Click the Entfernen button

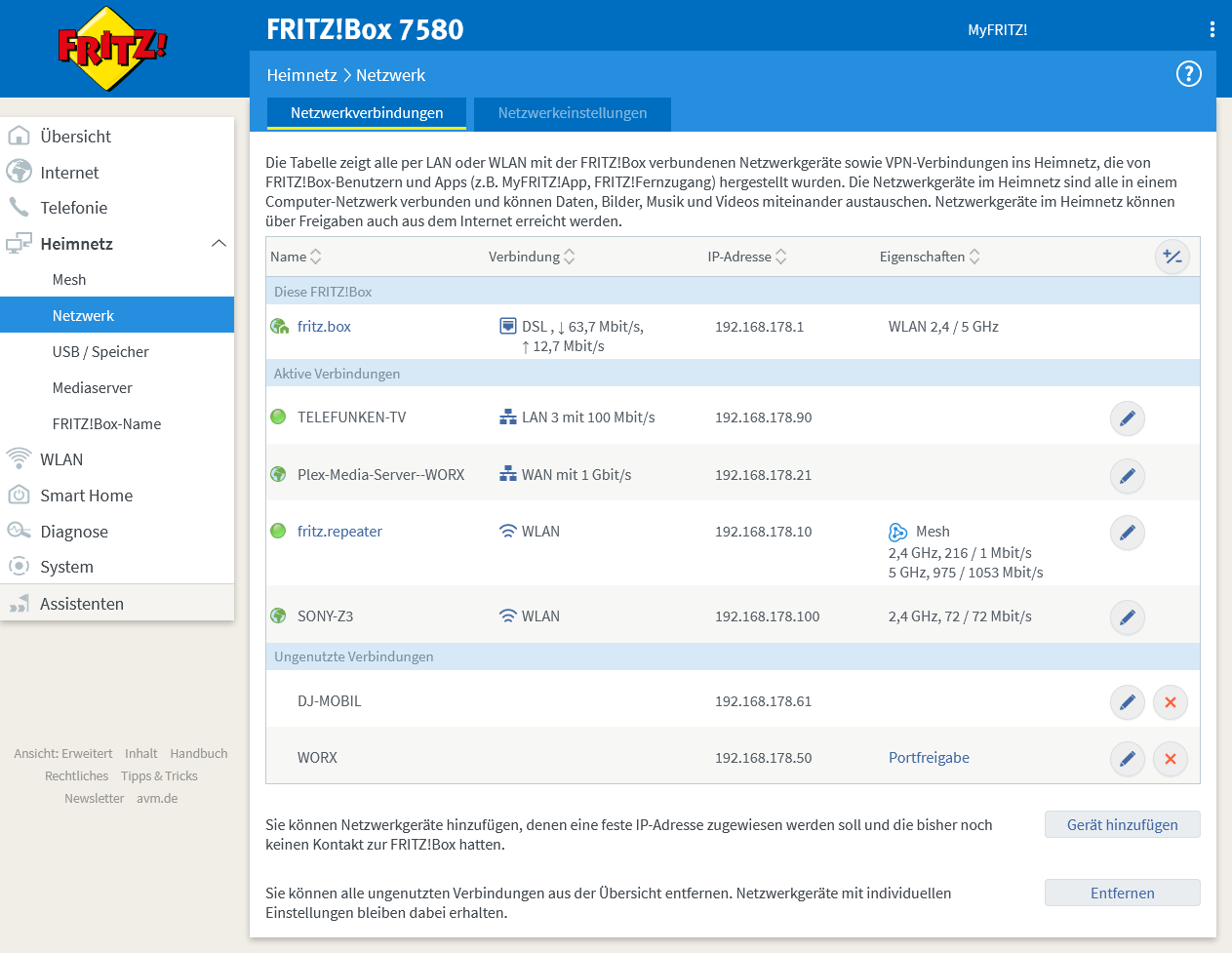(1122, 893)
